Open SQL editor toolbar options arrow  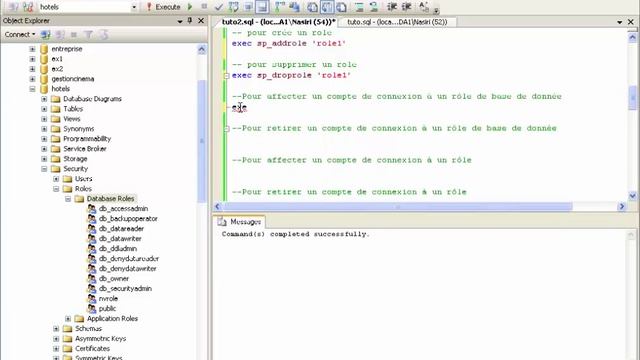[436, 10]
